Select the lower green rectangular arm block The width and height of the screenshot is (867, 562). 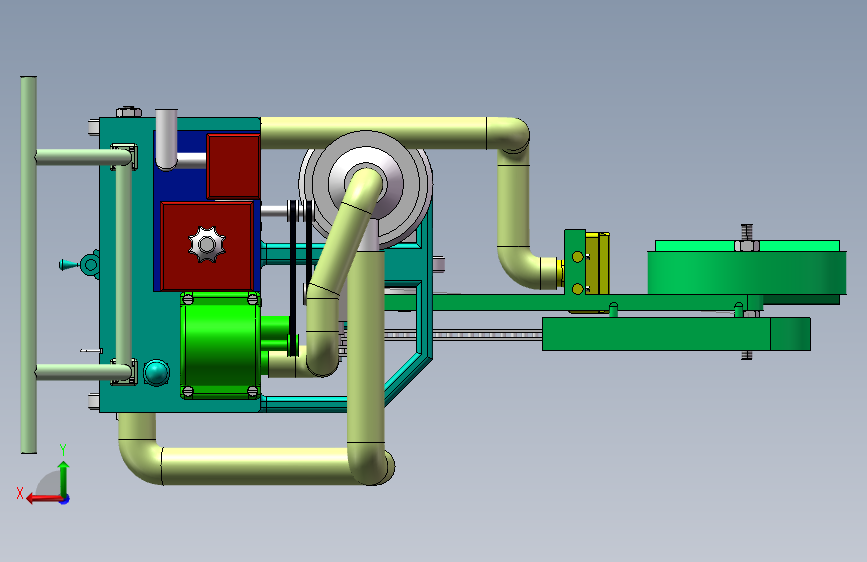coord(676,334)
